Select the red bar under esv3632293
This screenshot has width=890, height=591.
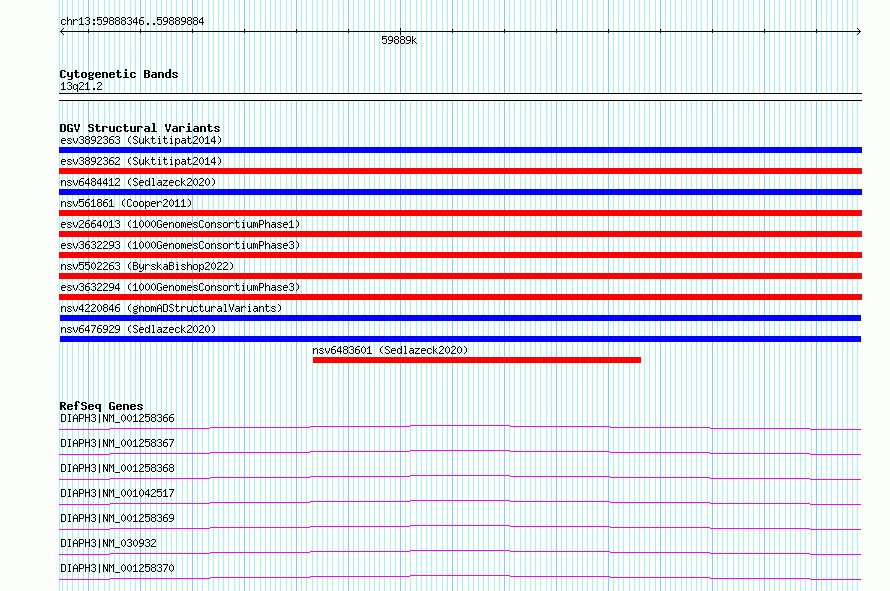tap(460, 255)
